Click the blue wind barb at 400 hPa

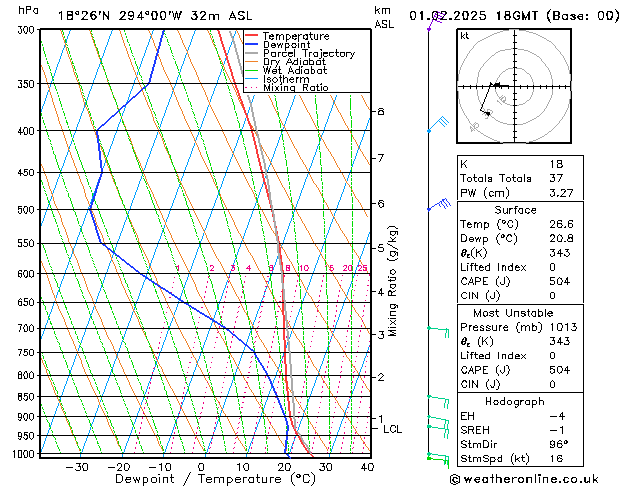point(438,124)
